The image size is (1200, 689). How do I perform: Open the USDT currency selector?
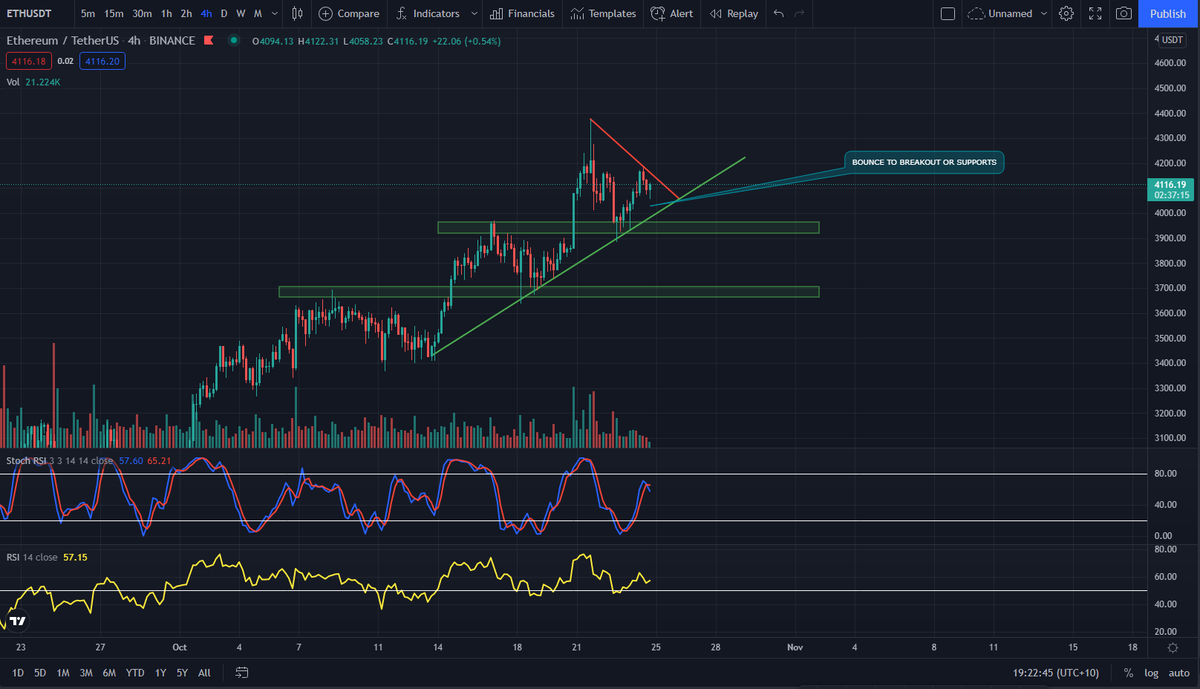click(1171, 39)
